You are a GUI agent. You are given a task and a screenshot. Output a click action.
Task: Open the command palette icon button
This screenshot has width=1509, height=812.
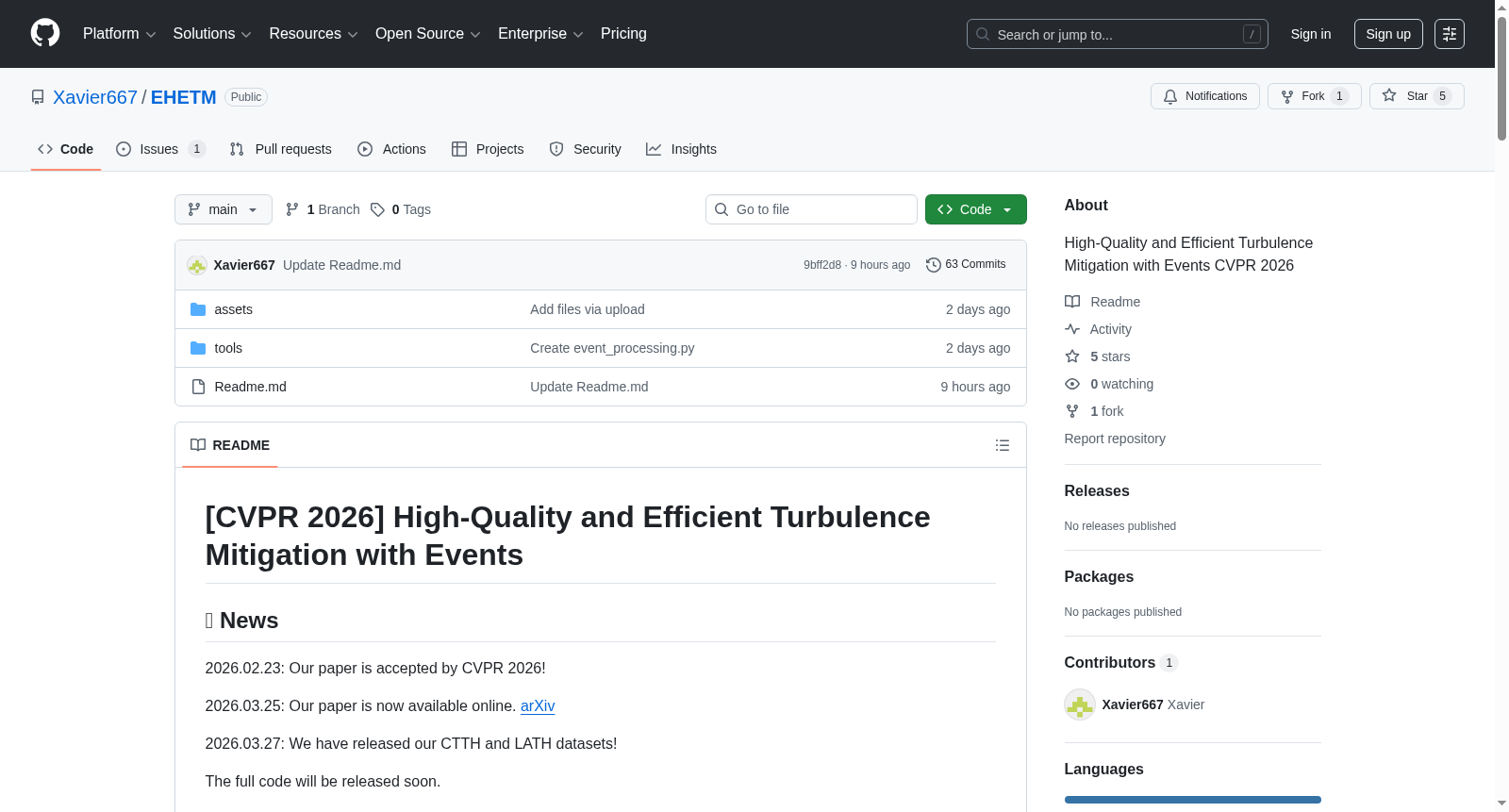pyautogui.click(x=1450, y=34)
